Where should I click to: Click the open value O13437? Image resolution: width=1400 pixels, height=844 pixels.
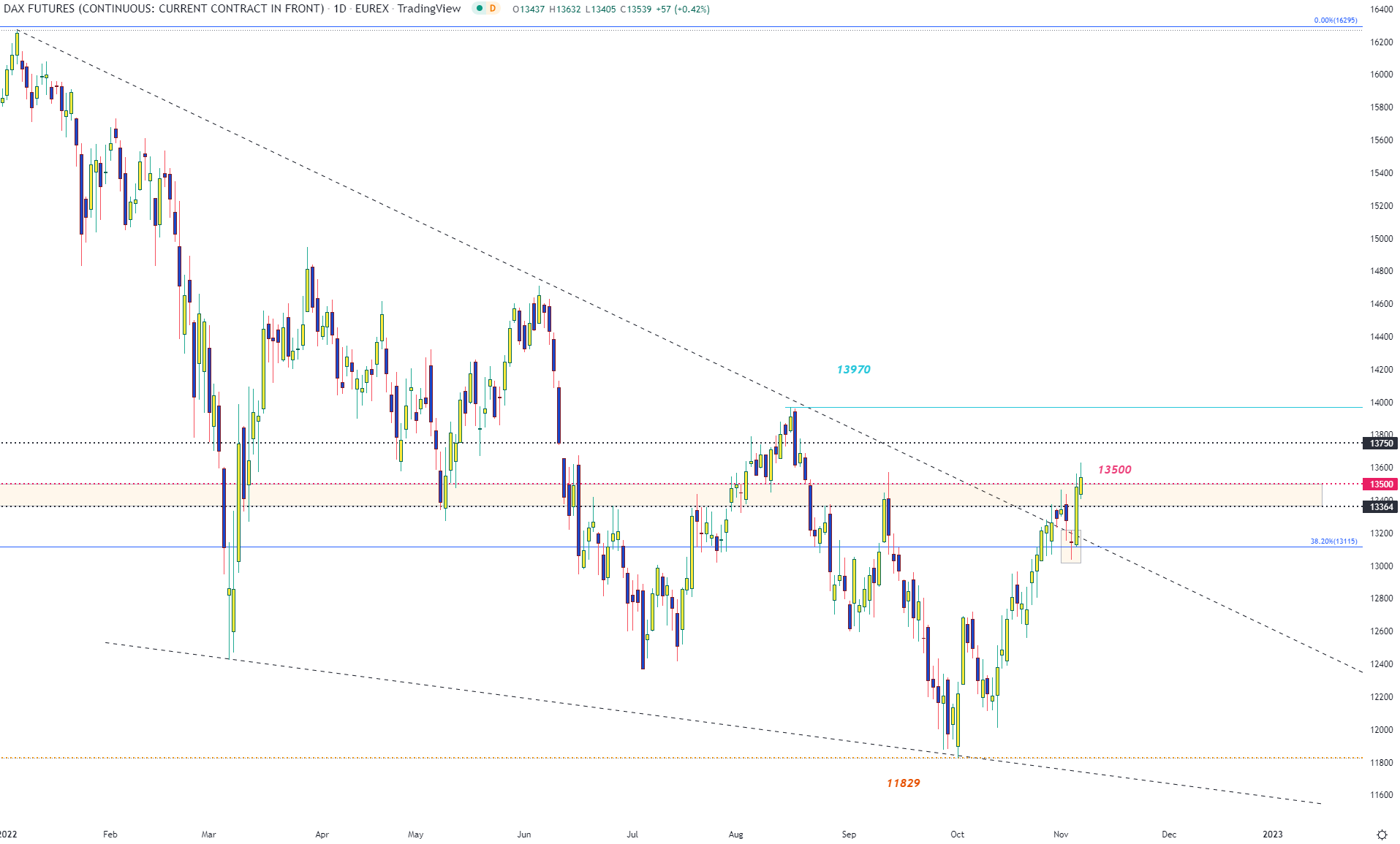(529, 9)
